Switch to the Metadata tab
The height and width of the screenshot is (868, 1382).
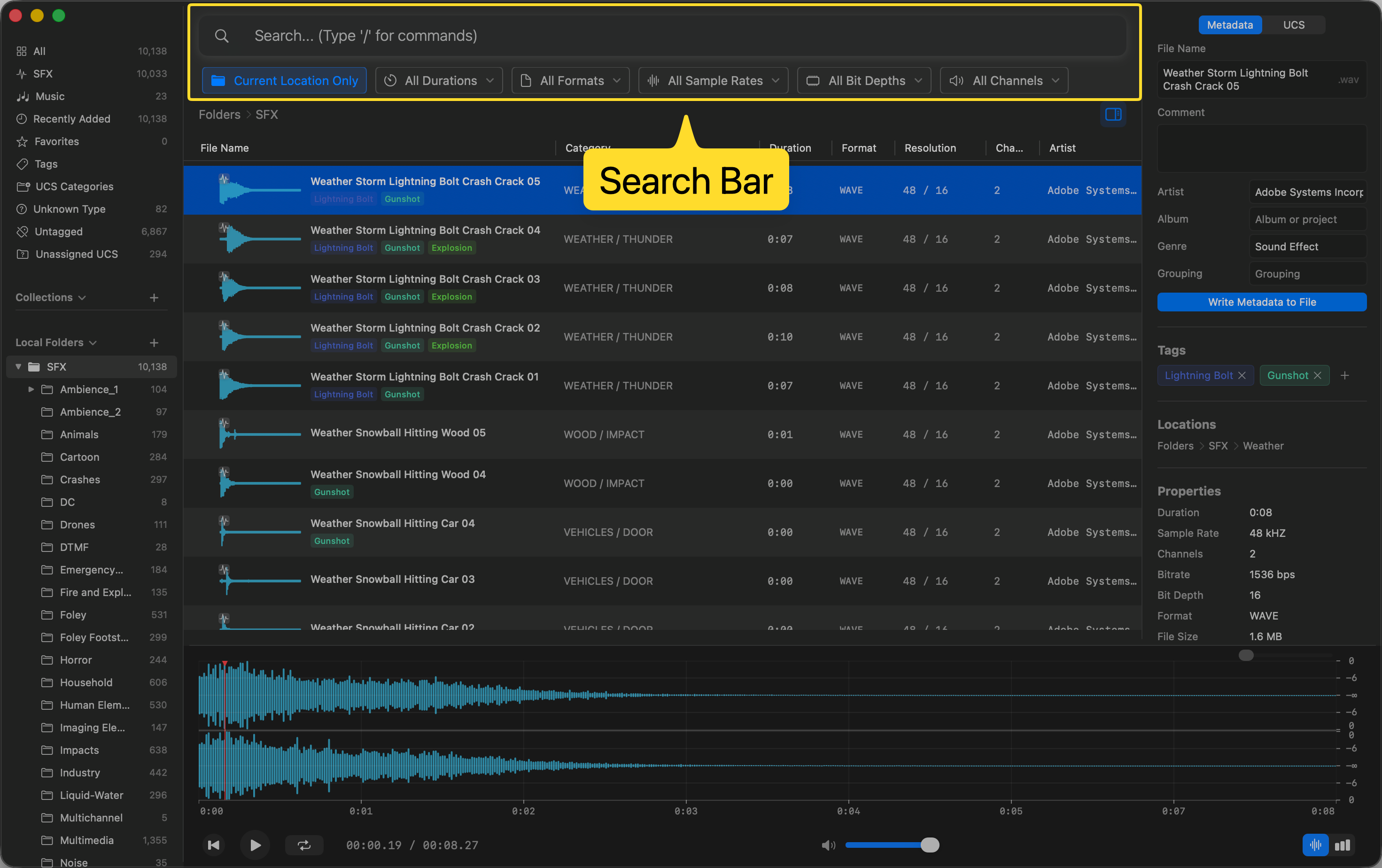(x=1230, y=25)
